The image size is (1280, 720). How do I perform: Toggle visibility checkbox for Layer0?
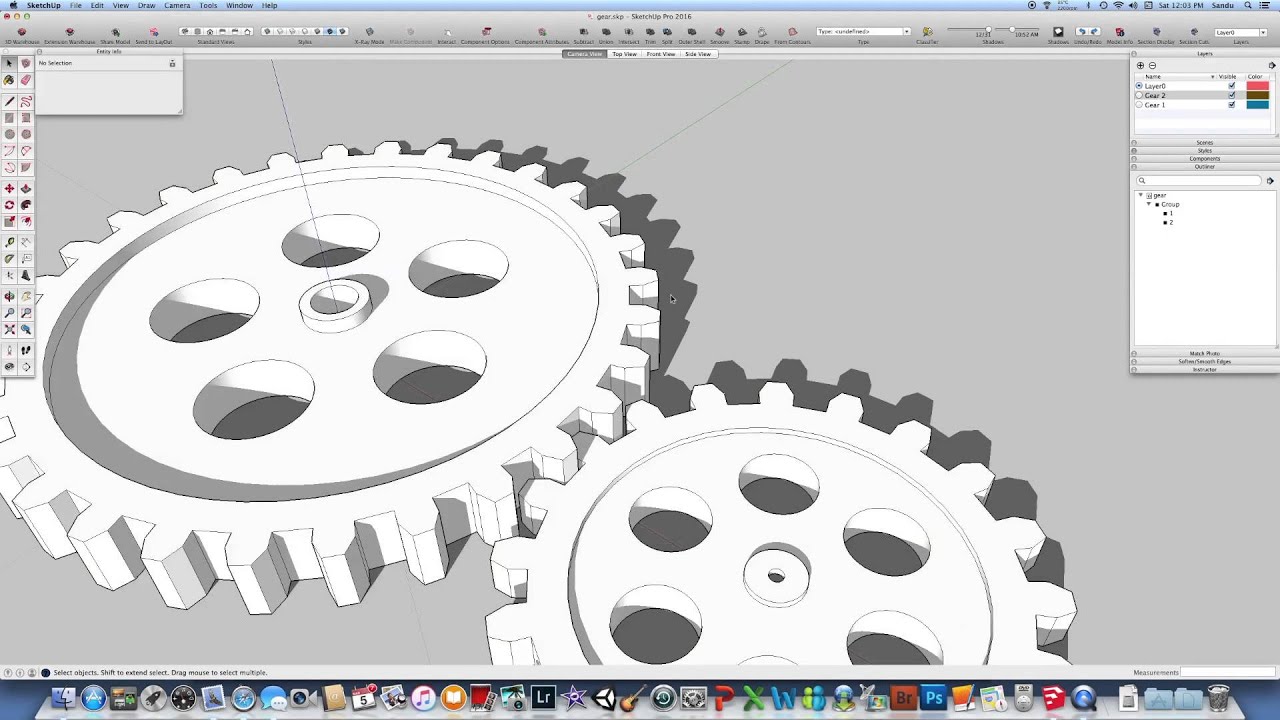pos(1231,86)
